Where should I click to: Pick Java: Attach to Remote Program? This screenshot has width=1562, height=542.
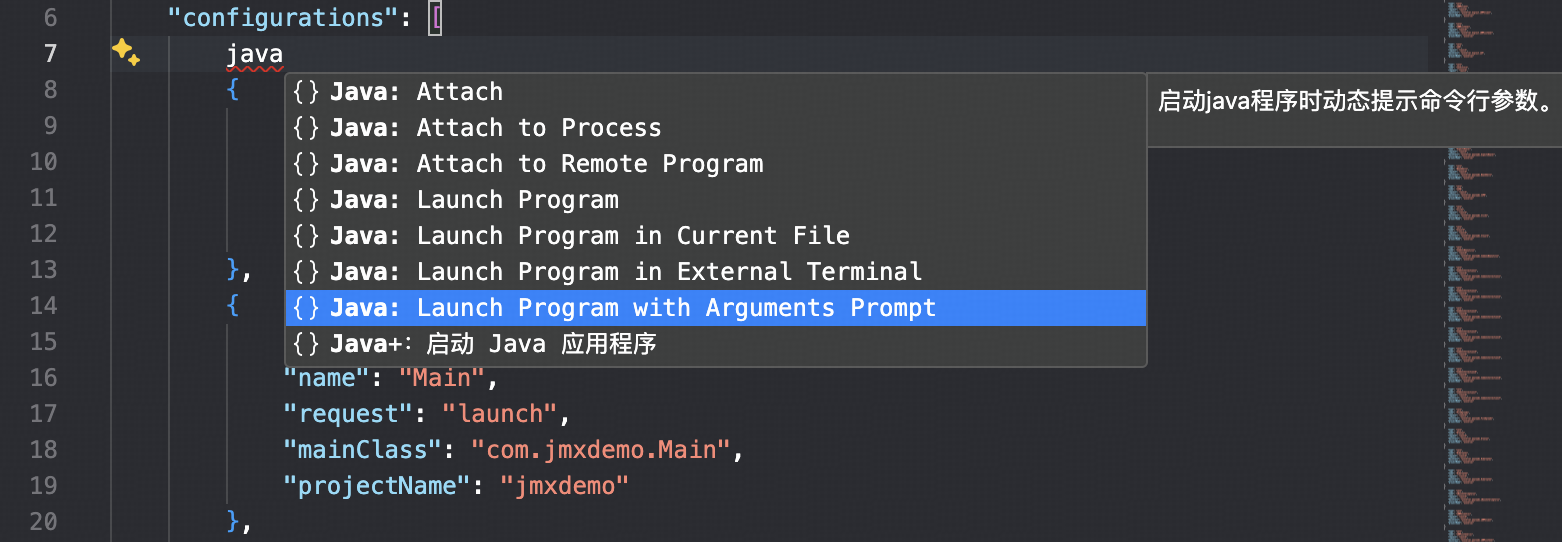tap(715, 164)
